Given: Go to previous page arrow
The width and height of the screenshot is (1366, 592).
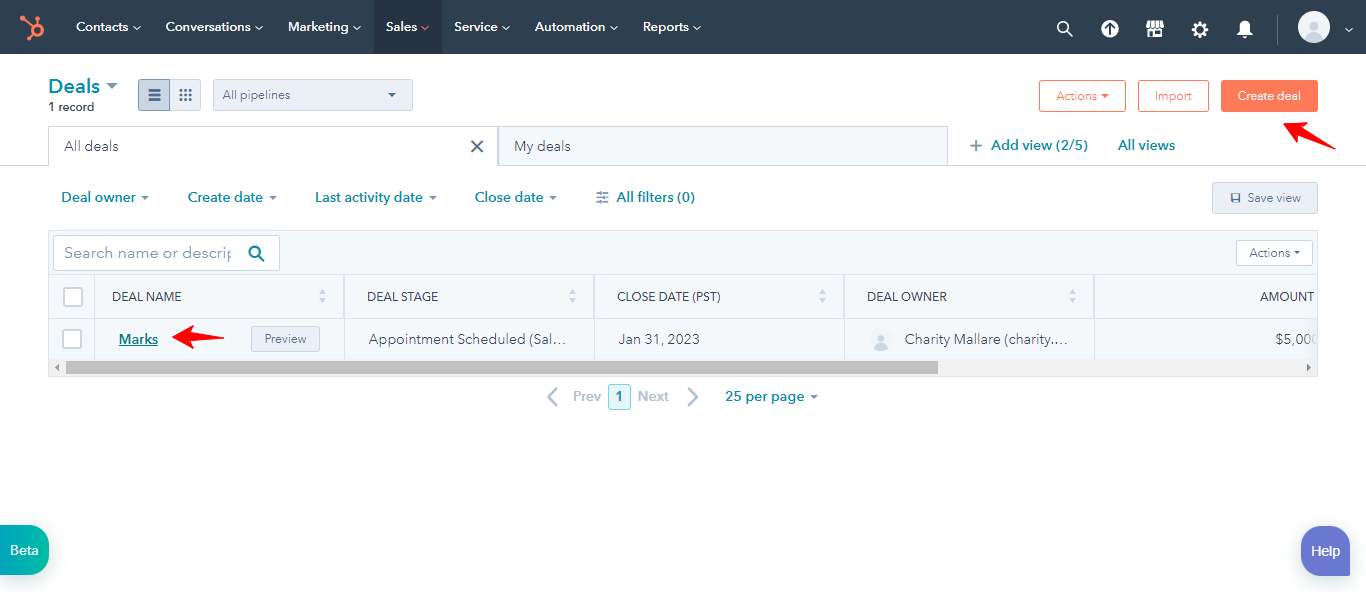Looking at the screenshot, I should click(x=552, y=397).
